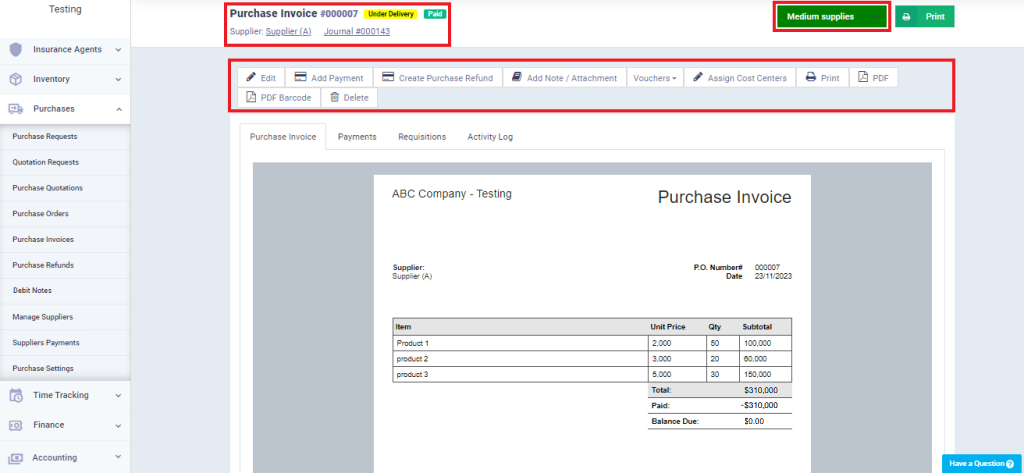Screen dimensions: 1024x473
Task: Open Journal #000143 link
Action: pos(357,32)
